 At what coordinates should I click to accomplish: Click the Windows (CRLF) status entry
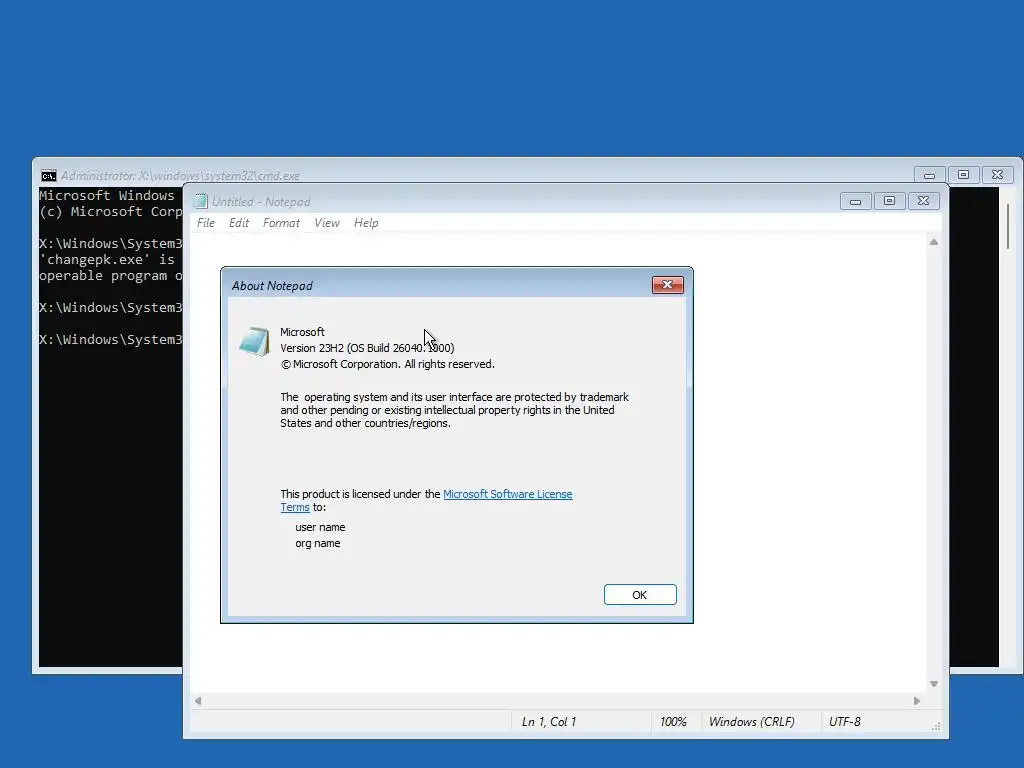coord(752,722)
